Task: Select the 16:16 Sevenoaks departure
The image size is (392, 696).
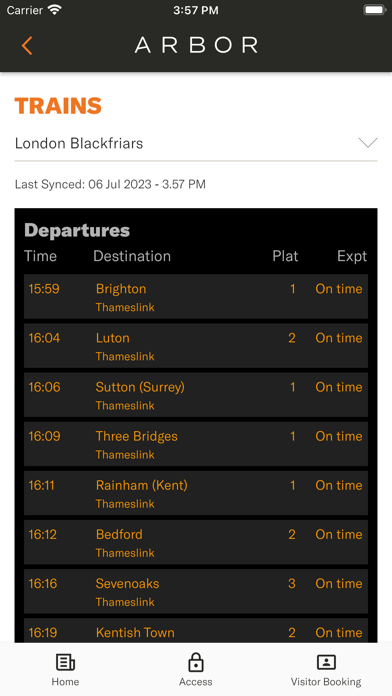Action: click(196, 592)
